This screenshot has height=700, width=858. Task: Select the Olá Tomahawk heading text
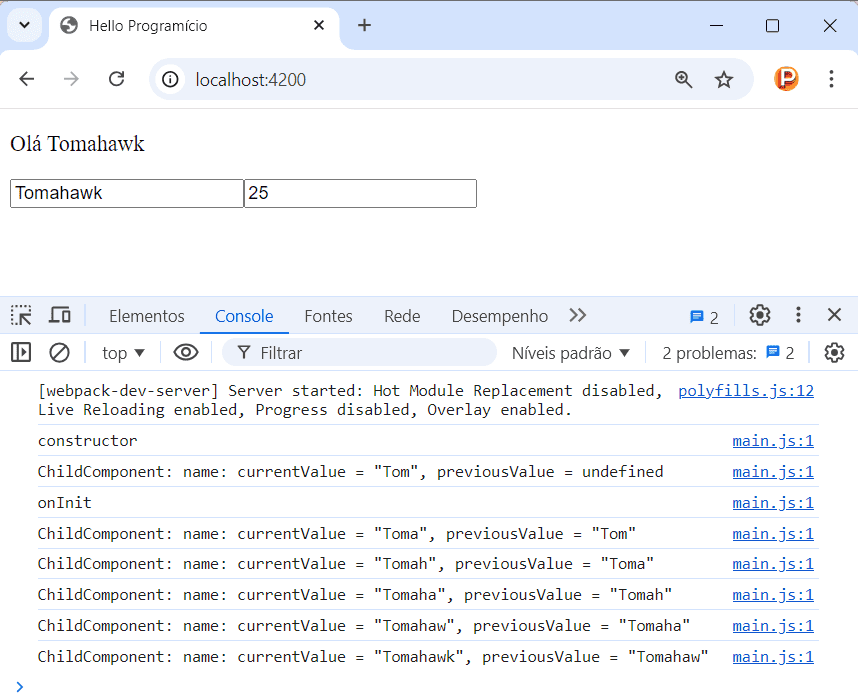(x=77, y=144)
